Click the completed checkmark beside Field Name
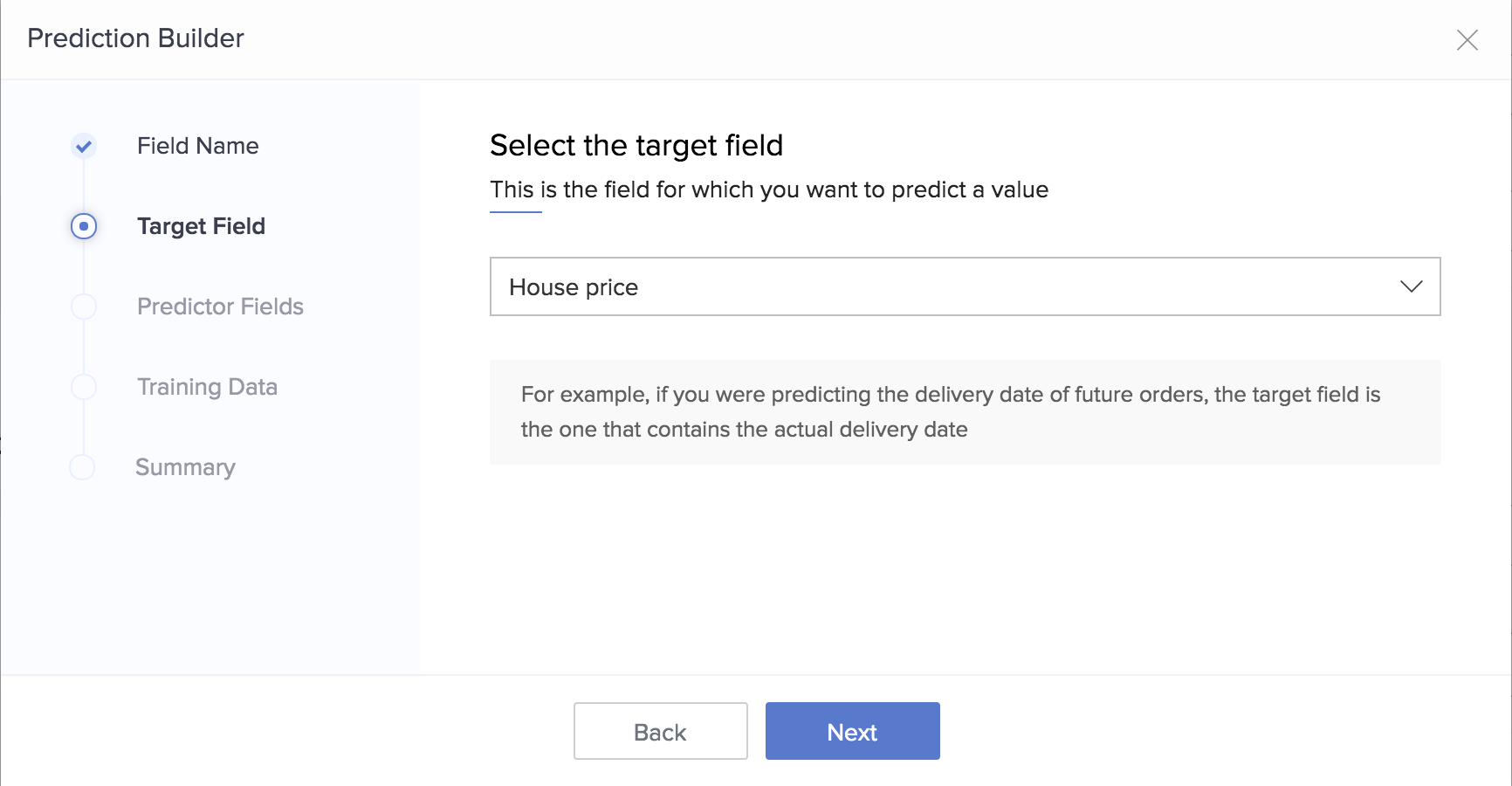Image resolution: width=1512 pixels, height=786 pixels. [84, 146]
